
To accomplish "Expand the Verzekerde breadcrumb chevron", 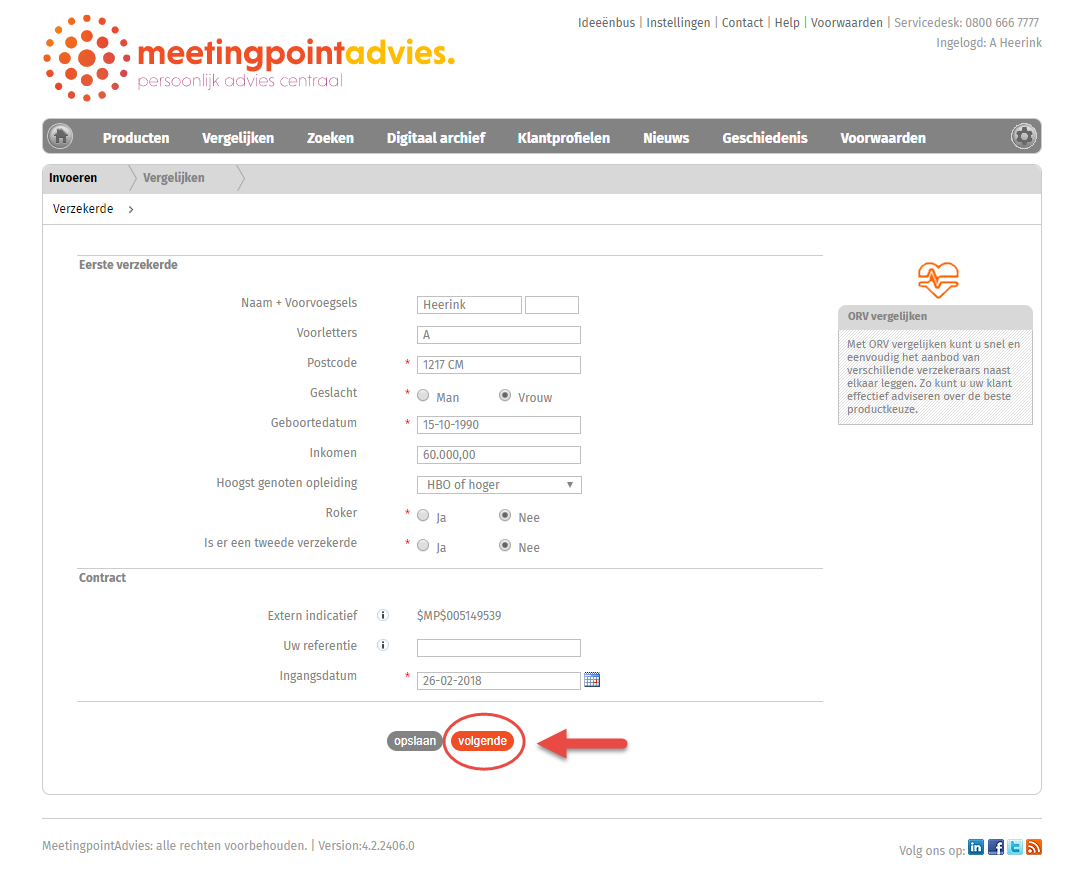I will pos(131,209).
